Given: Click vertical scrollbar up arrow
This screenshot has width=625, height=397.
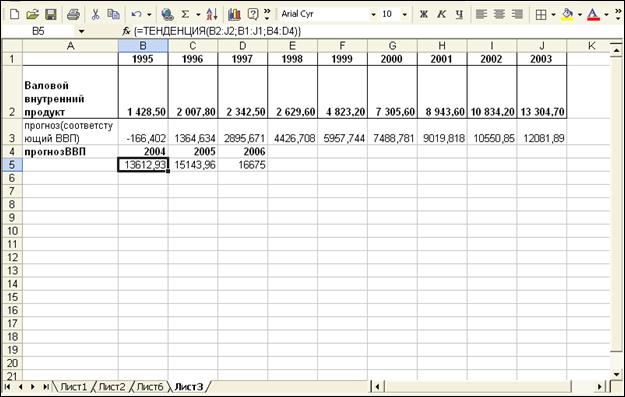Looking at the screenshot, I should tap(617, 50).
